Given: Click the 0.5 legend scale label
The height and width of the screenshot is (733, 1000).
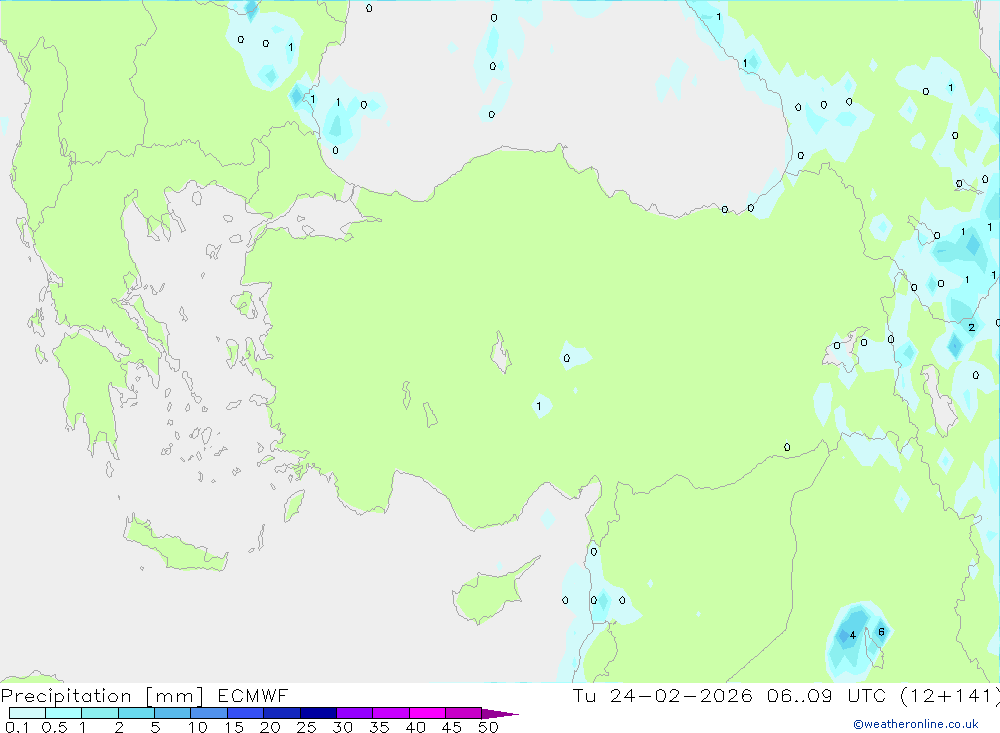Looking at the screenshot, I should [54, 727].
